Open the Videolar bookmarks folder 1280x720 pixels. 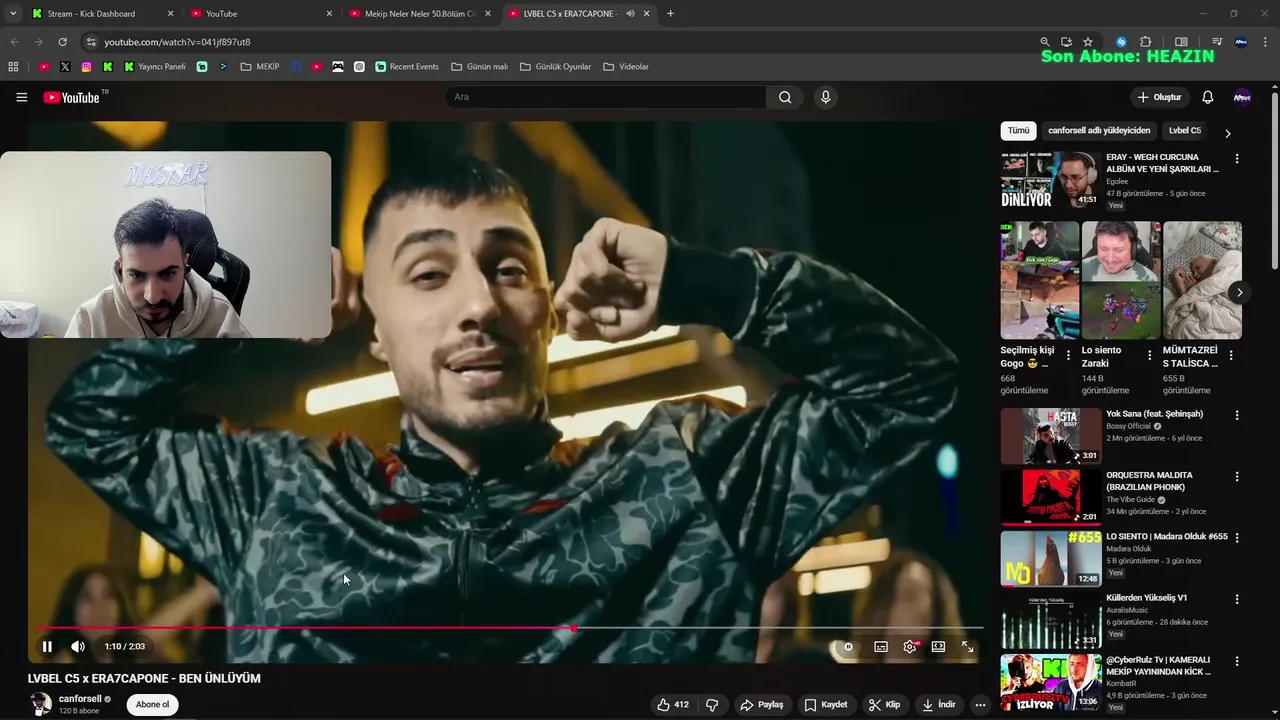pyautogui.click(x=626, y=67)
